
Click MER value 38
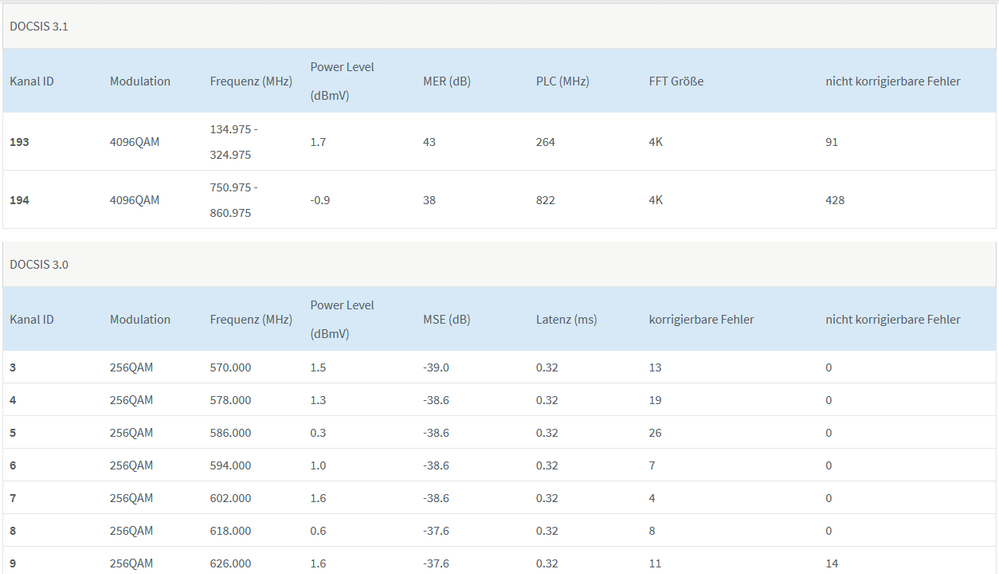429,200
